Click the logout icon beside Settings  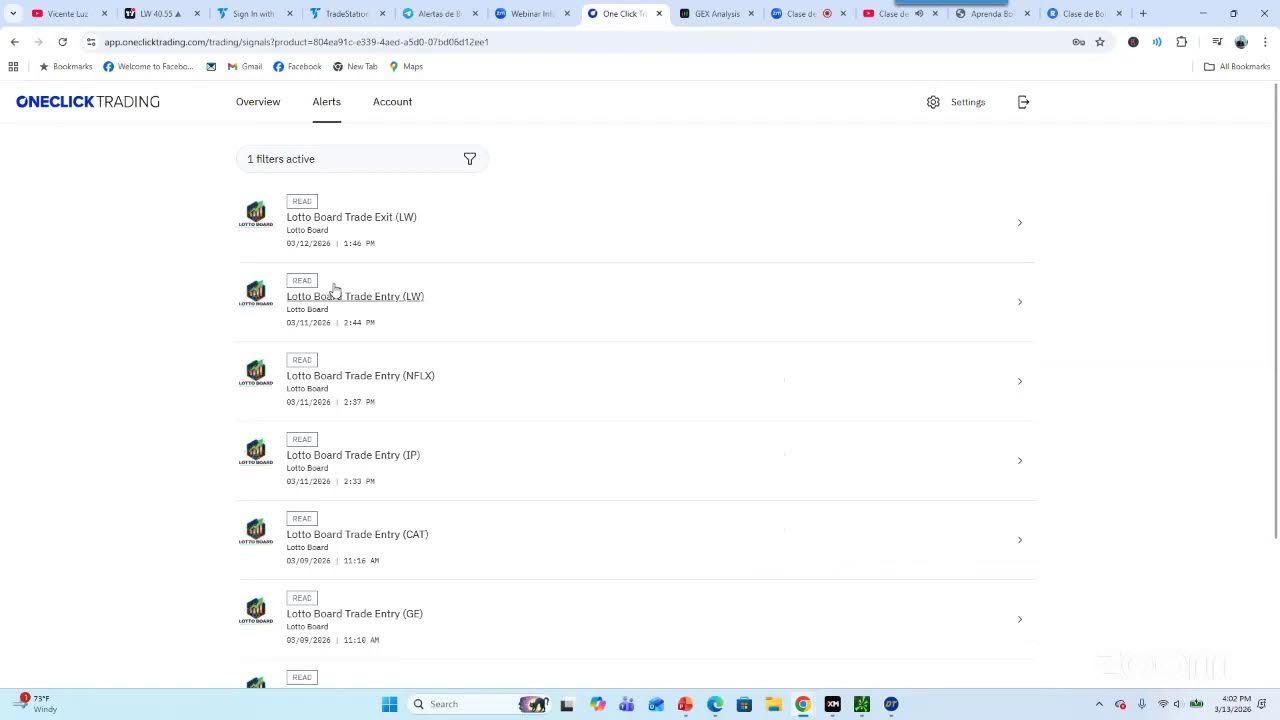tap(1023, 102)
